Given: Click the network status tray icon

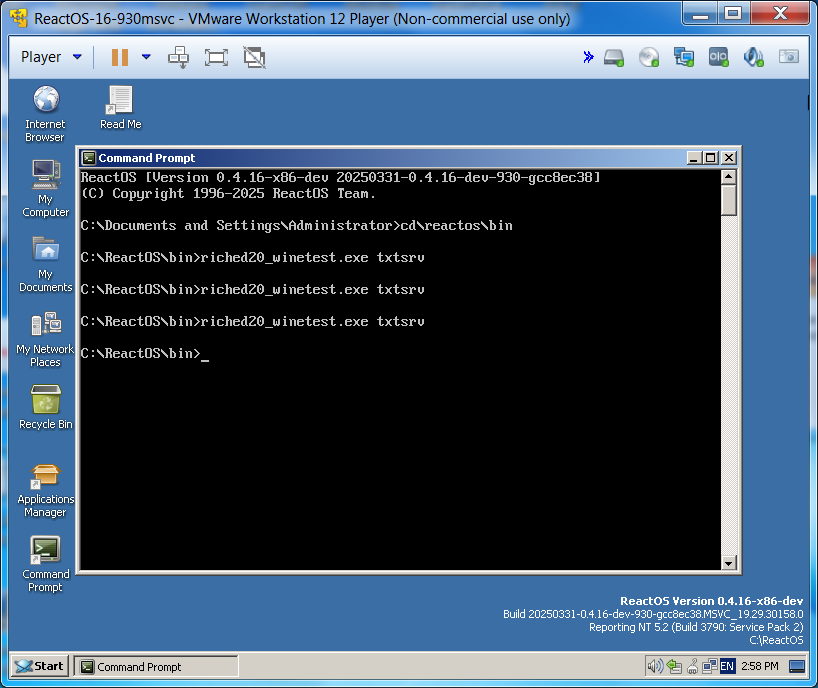Looking at the screenshot, I should tap(674, 666).
